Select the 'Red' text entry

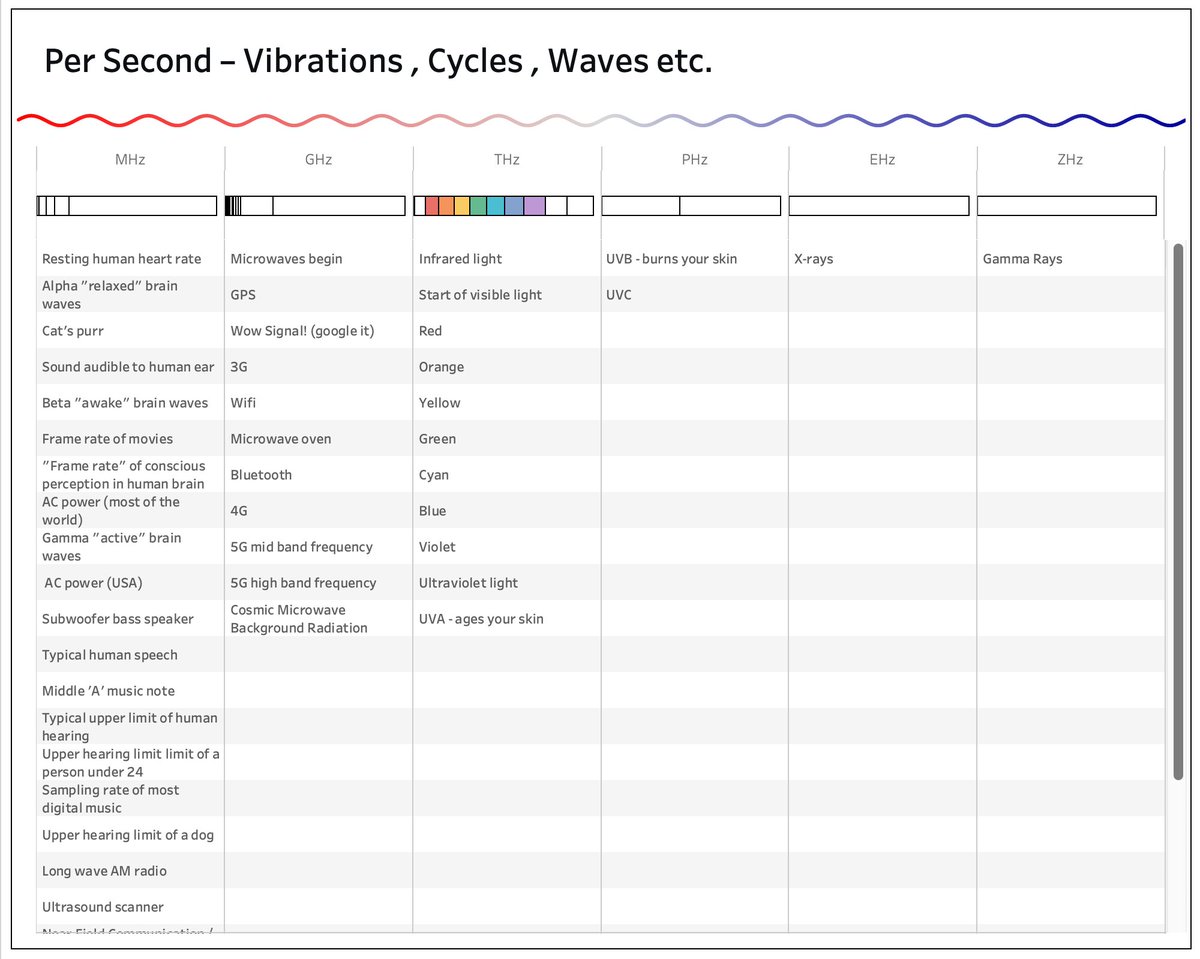(430, 331)
